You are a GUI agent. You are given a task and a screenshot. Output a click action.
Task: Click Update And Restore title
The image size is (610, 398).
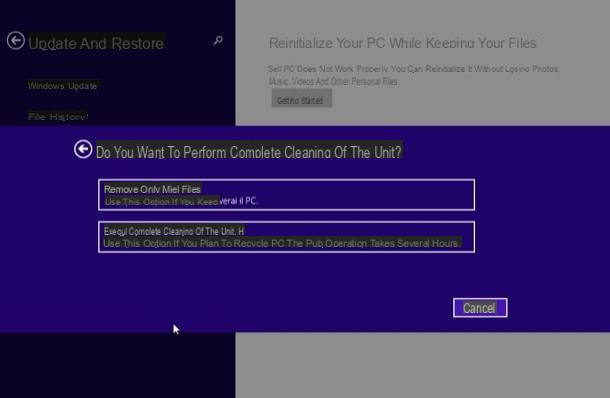click(x=96, y=43)
